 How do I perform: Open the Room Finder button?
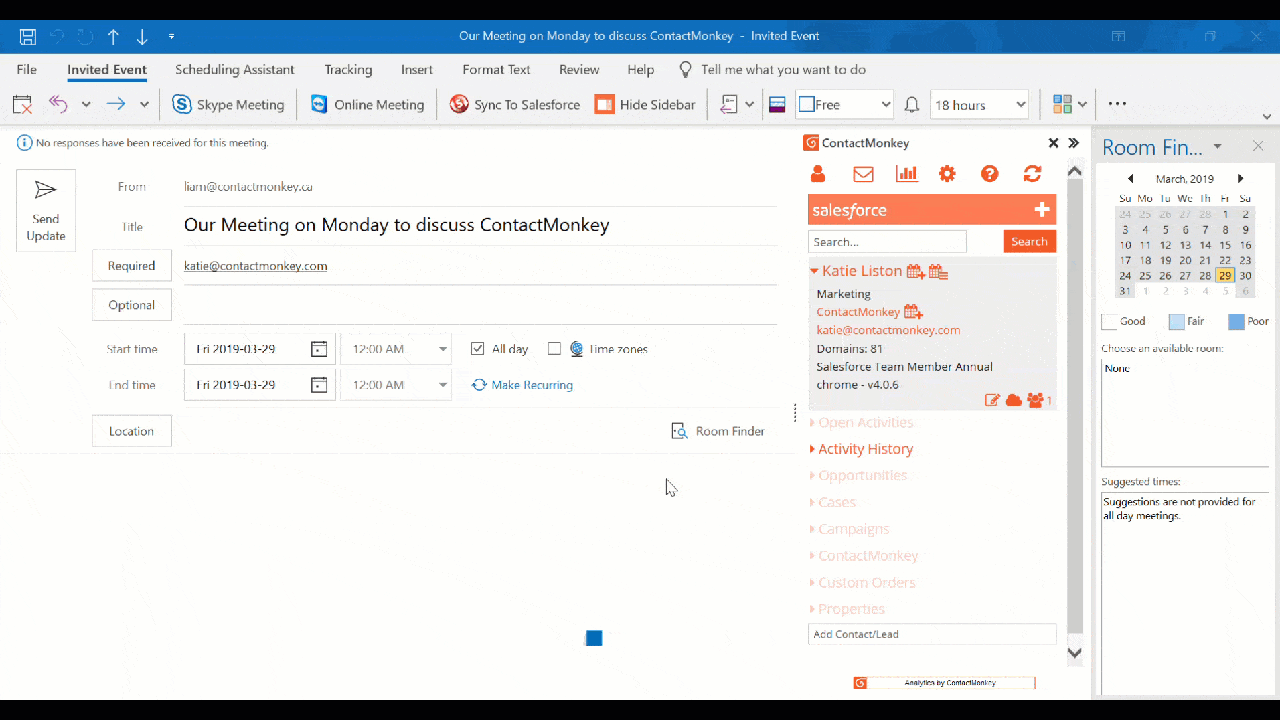point(718,431)
